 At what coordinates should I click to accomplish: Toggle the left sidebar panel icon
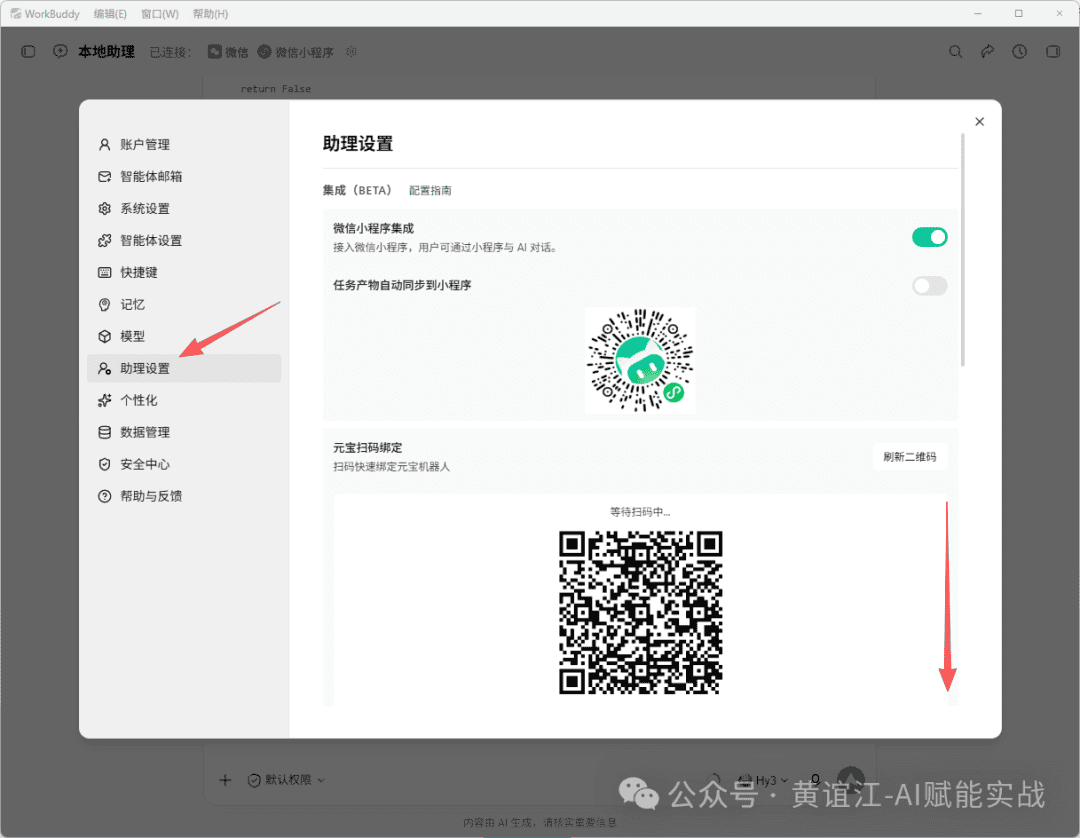click(28, 52)
